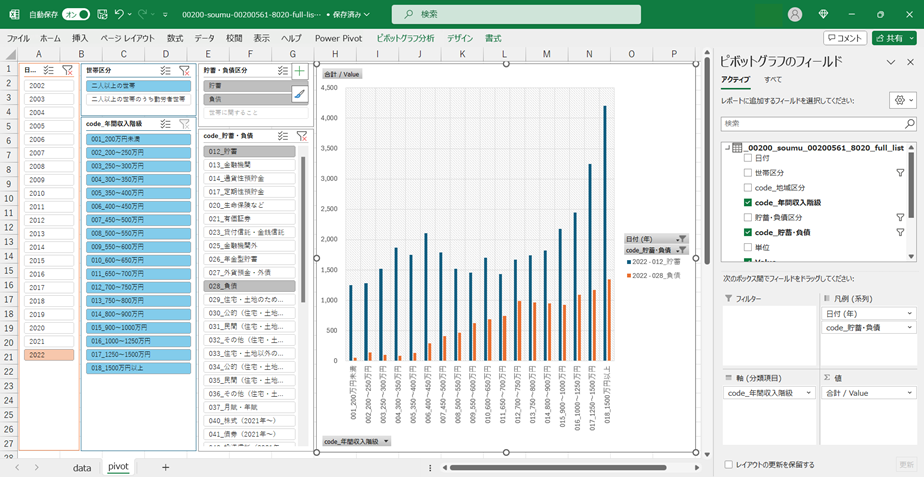The width and height of the screenshot is (924, 477).
Task: Click the chart elements plus icon
Action: pos(299,71)
